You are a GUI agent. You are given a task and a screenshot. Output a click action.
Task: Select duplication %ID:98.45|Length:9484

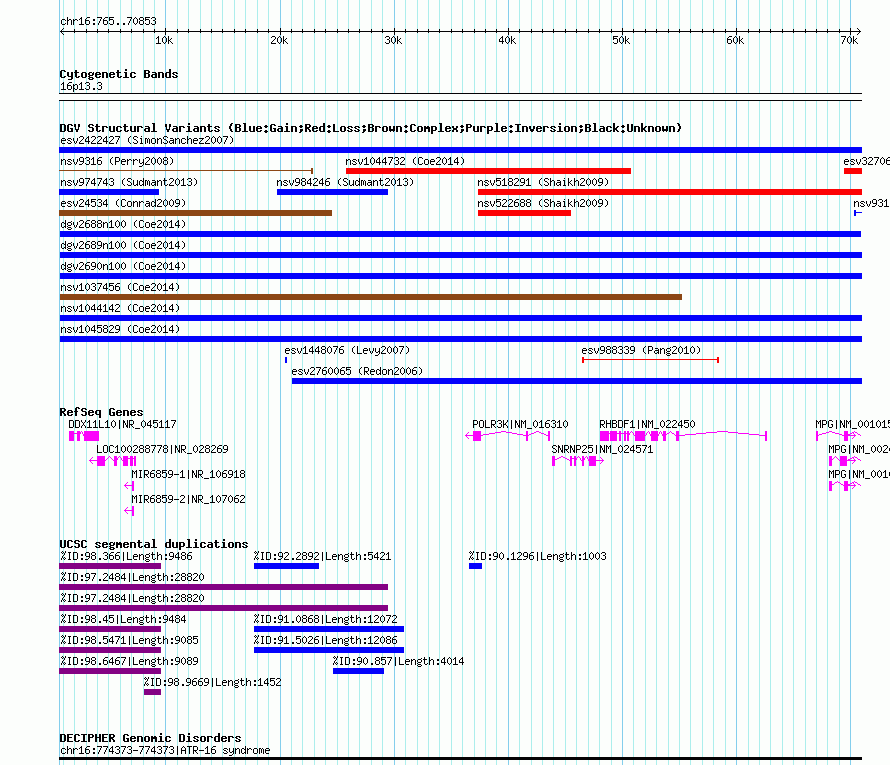pos(110,629)
